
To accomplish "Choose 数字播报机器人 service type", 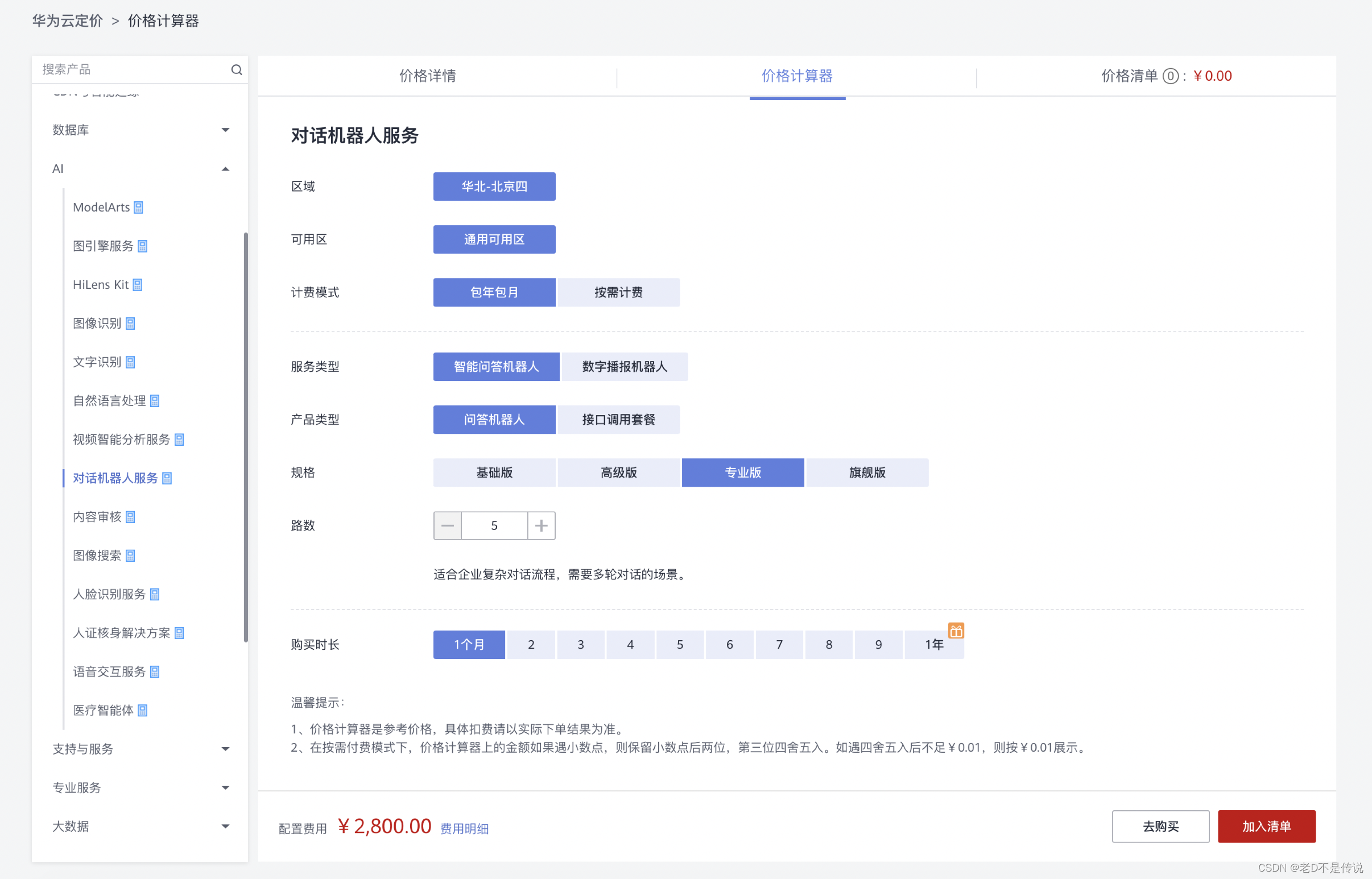I will coord(625,367).
